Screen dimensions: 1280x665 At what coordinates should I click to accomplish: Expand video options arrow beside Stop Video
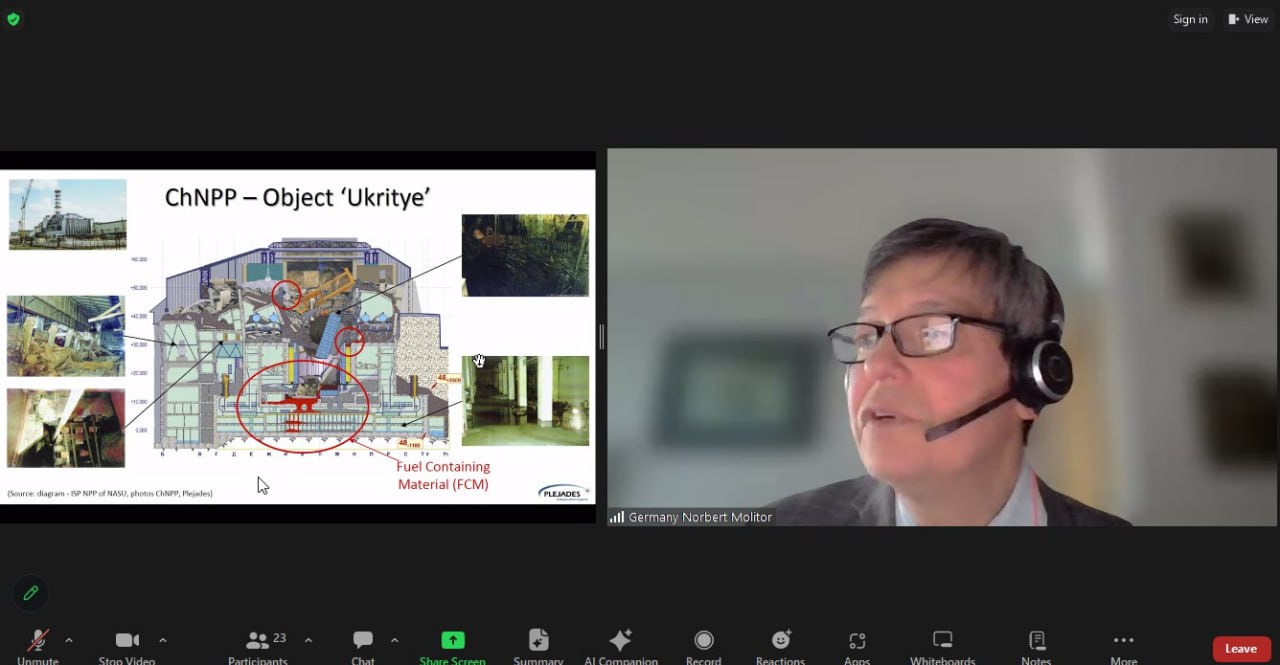point(163,640)
